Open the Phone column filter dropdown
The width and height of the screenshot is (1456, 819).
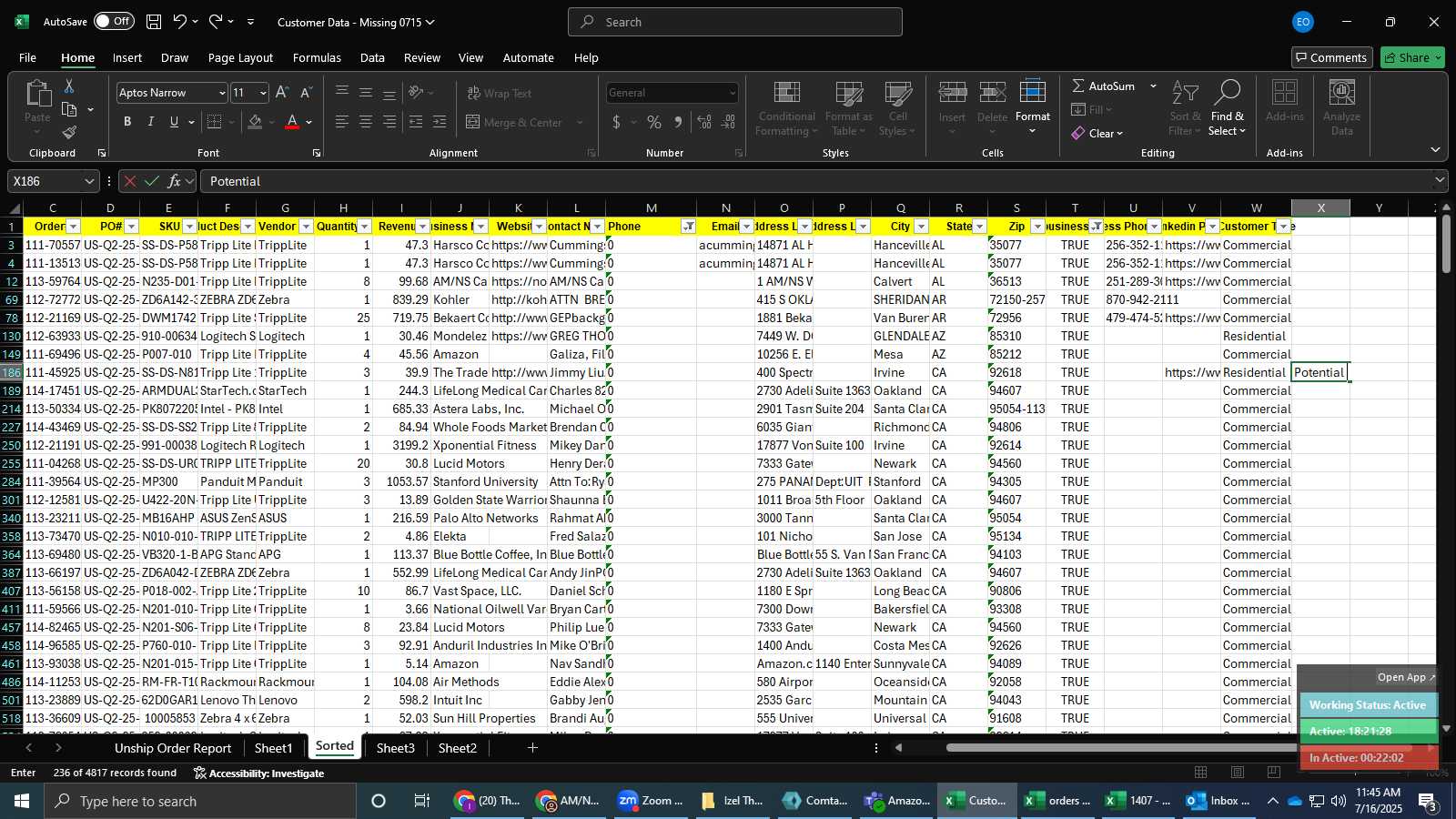coord(689,227)
